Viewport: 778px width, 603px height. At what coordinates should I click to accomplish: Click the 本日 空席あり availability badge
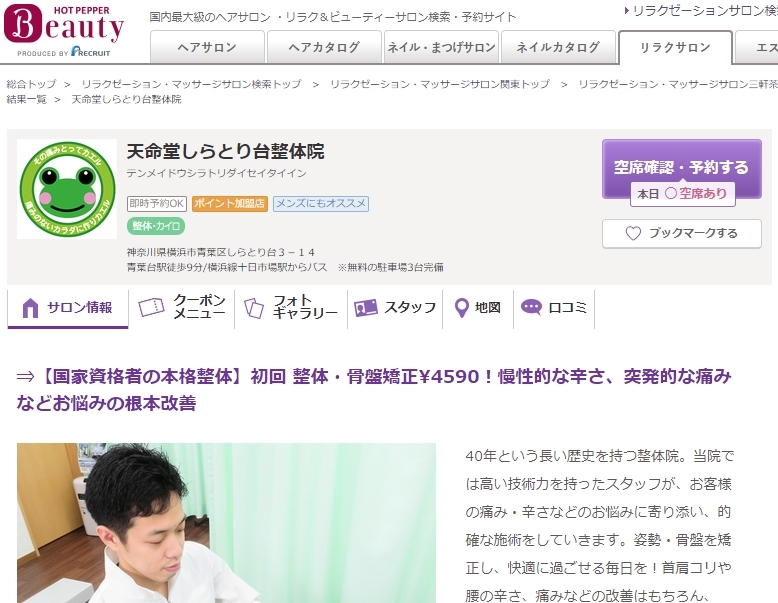[x=682, y=194]
